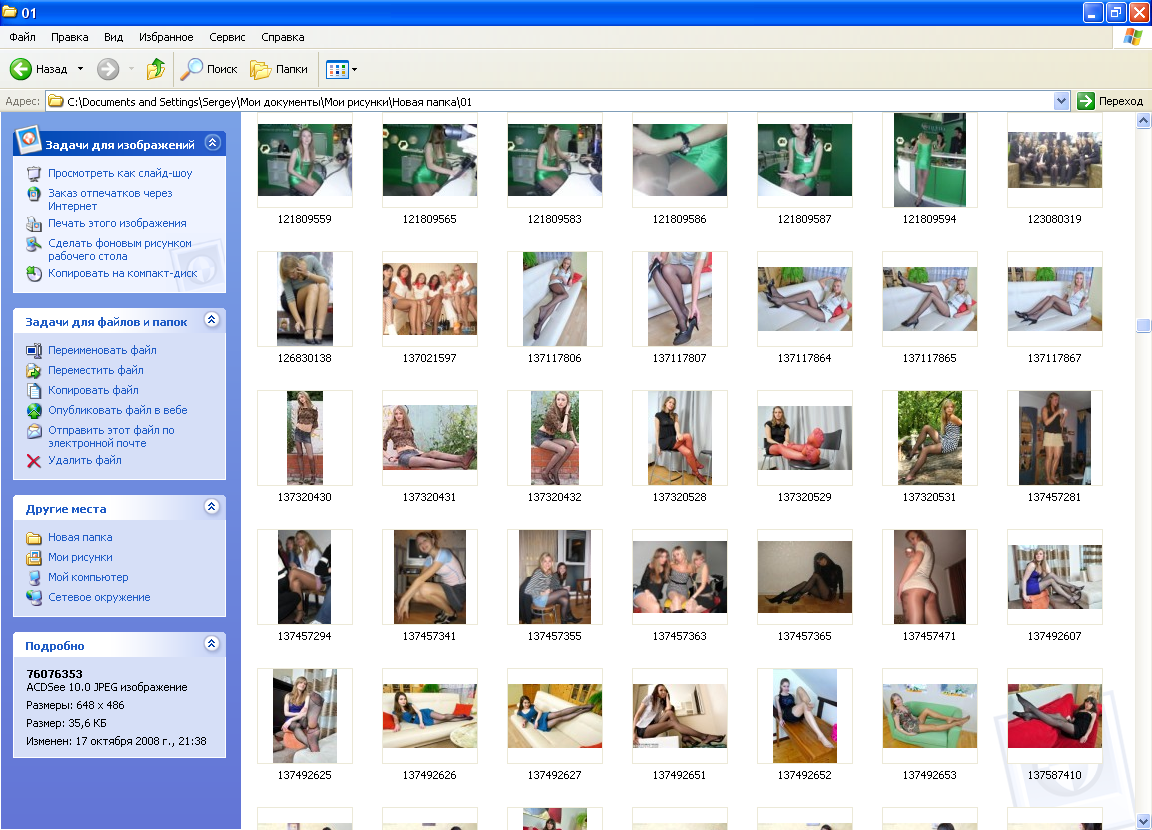Image resolution: width=1152 pixels, height=830 pixels.
Task: Click Заказ отпечатков через Интернет link
Action: 110,200
